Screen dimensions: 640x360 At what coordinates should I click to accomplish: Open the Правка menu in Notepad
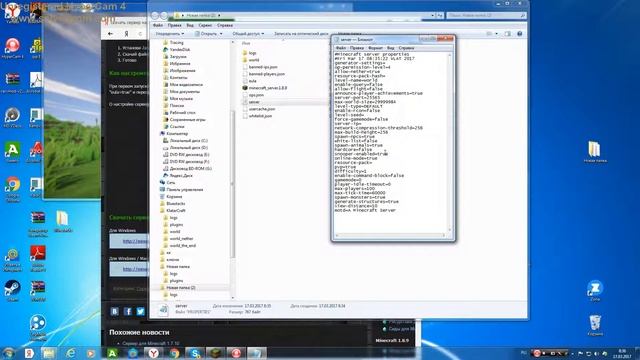click(357, 48)
